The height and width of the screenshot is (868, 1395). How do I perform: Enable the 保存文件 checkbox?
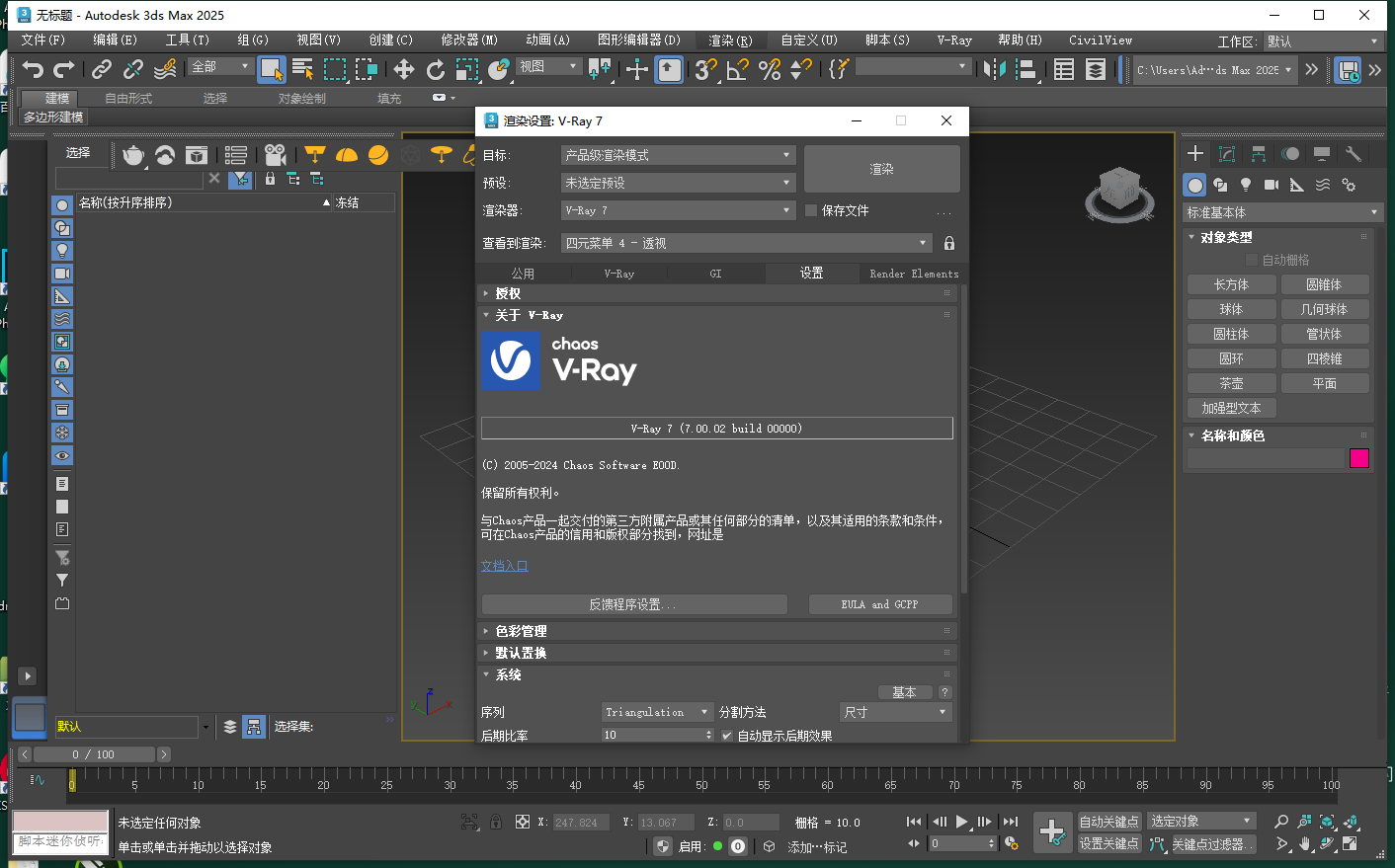[x=810, y=210]
